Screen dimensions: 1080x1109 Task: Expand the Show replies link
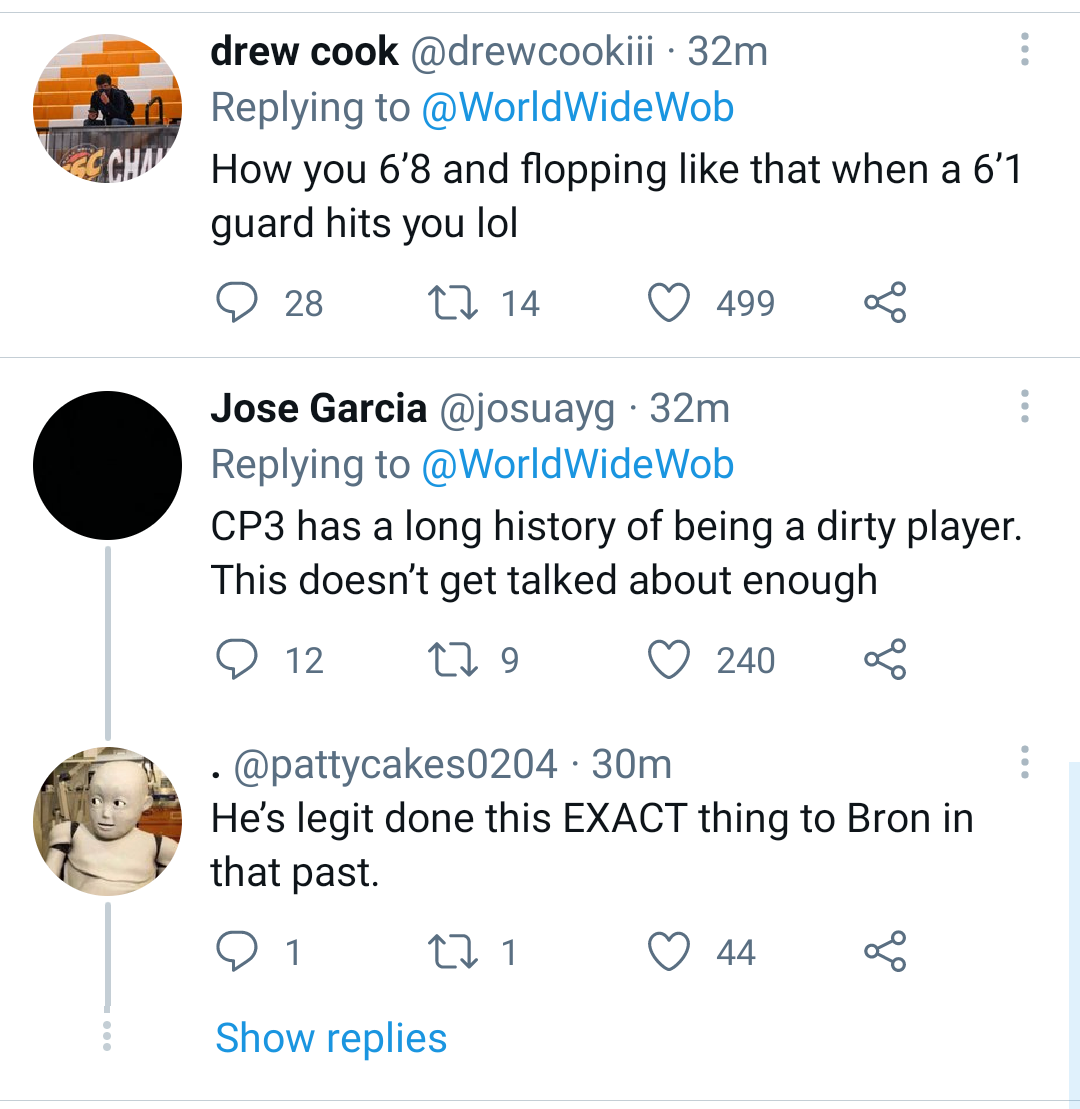click(331, 1038)
